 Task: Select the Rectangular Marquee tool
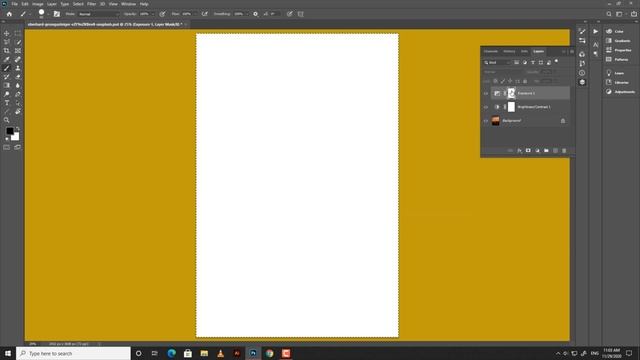[18, 33]
